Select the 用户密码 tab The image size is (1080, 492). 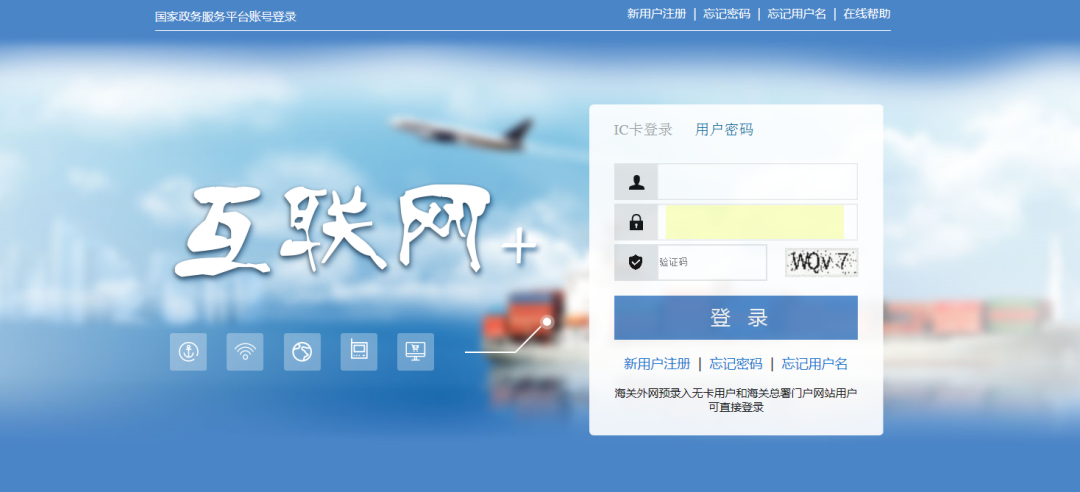click(x=724, y=130)
